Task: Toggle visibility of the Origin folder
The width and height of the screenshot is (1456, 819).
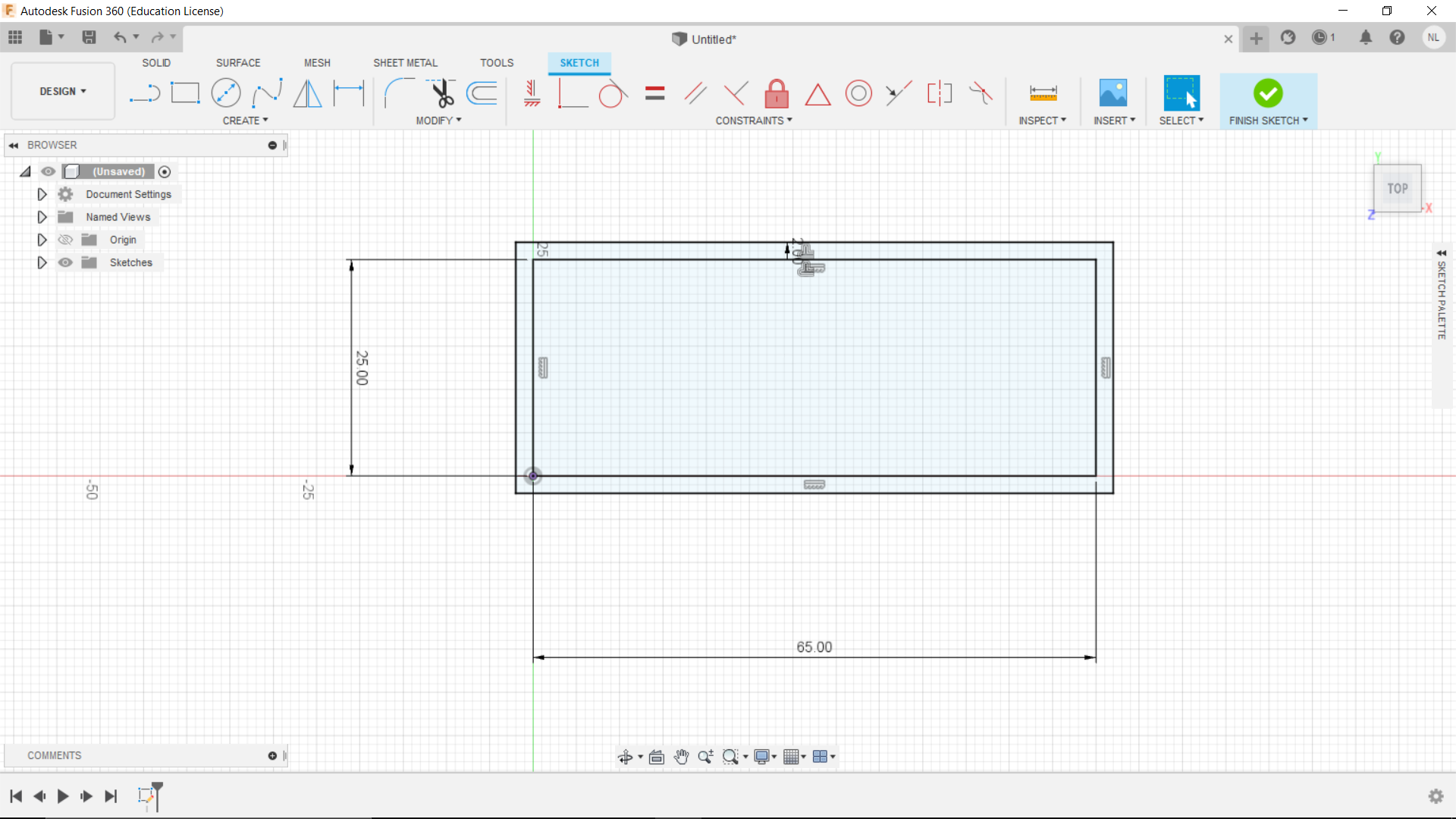Action: click(66, 240)
